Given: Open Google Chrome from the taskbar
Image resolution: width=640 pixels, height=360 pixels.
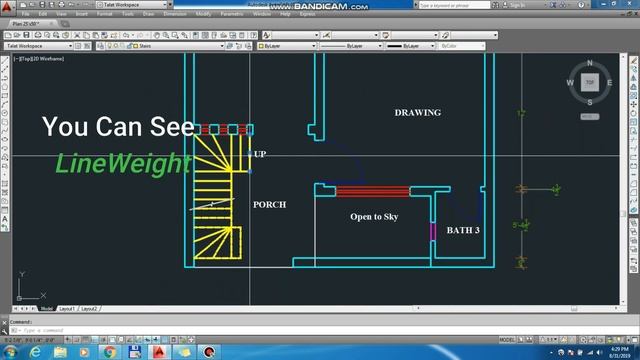Looking at the screenshot, I should (x=109, y=352).
